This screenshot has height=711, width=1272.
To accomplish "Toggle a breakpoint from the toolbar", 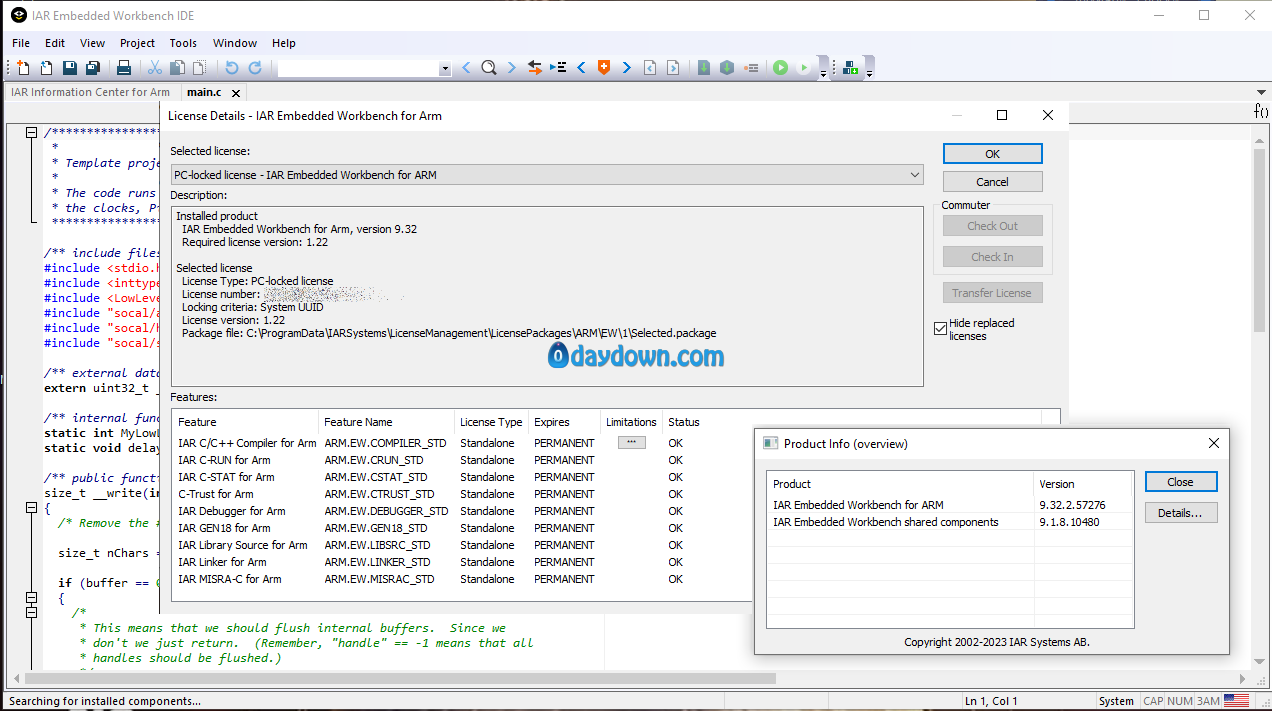I will coord(751,68).
